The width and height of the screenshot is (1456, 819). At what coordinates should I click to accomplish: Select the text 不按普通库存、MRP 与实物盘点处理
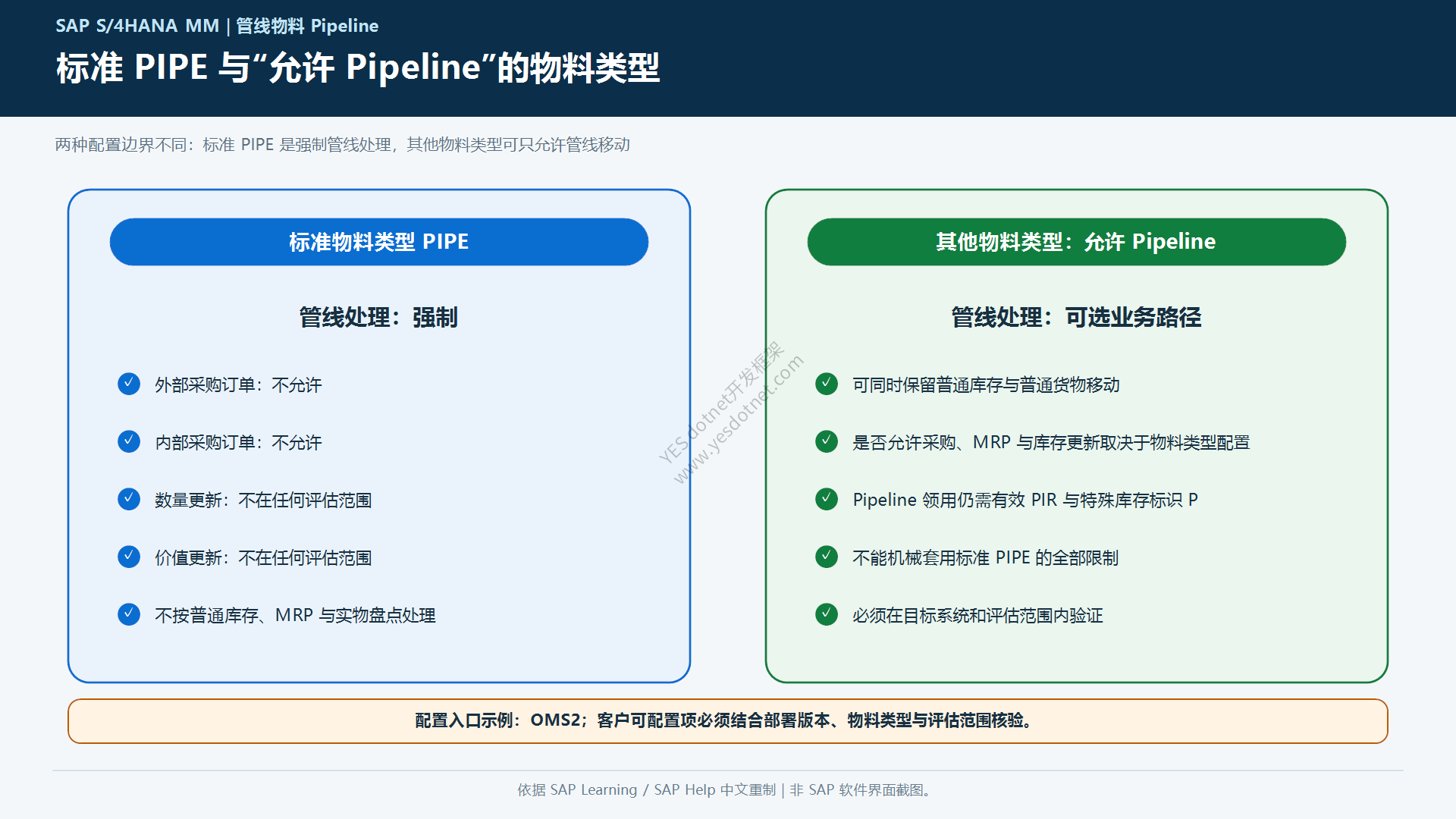click(x=295, y=616)
